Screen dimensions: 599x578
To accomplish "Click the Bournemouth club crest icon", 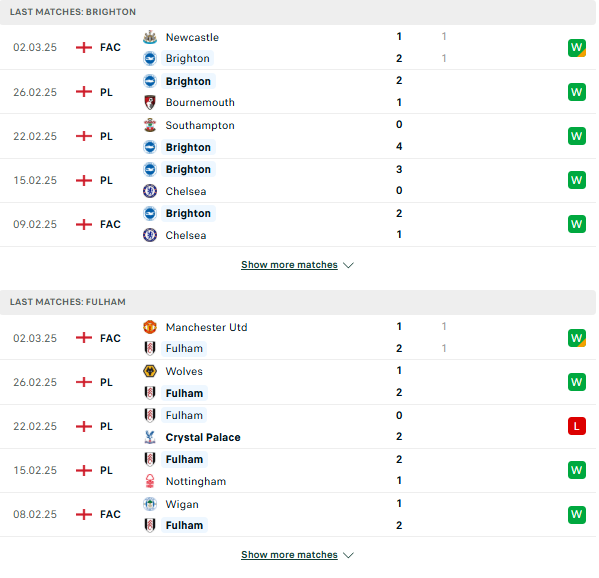I will pyautogui.click(x=150, y=102).
